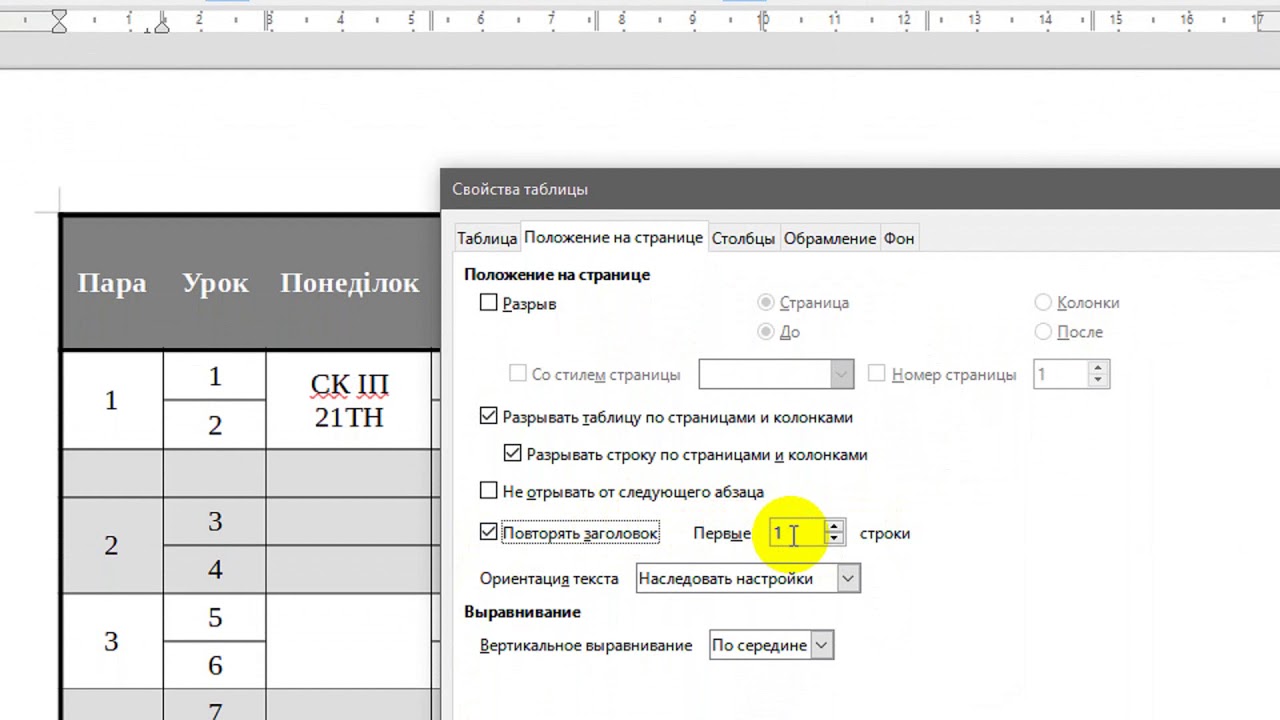
Task: Increase the Номер страницы value
Action: point(1099,367)
